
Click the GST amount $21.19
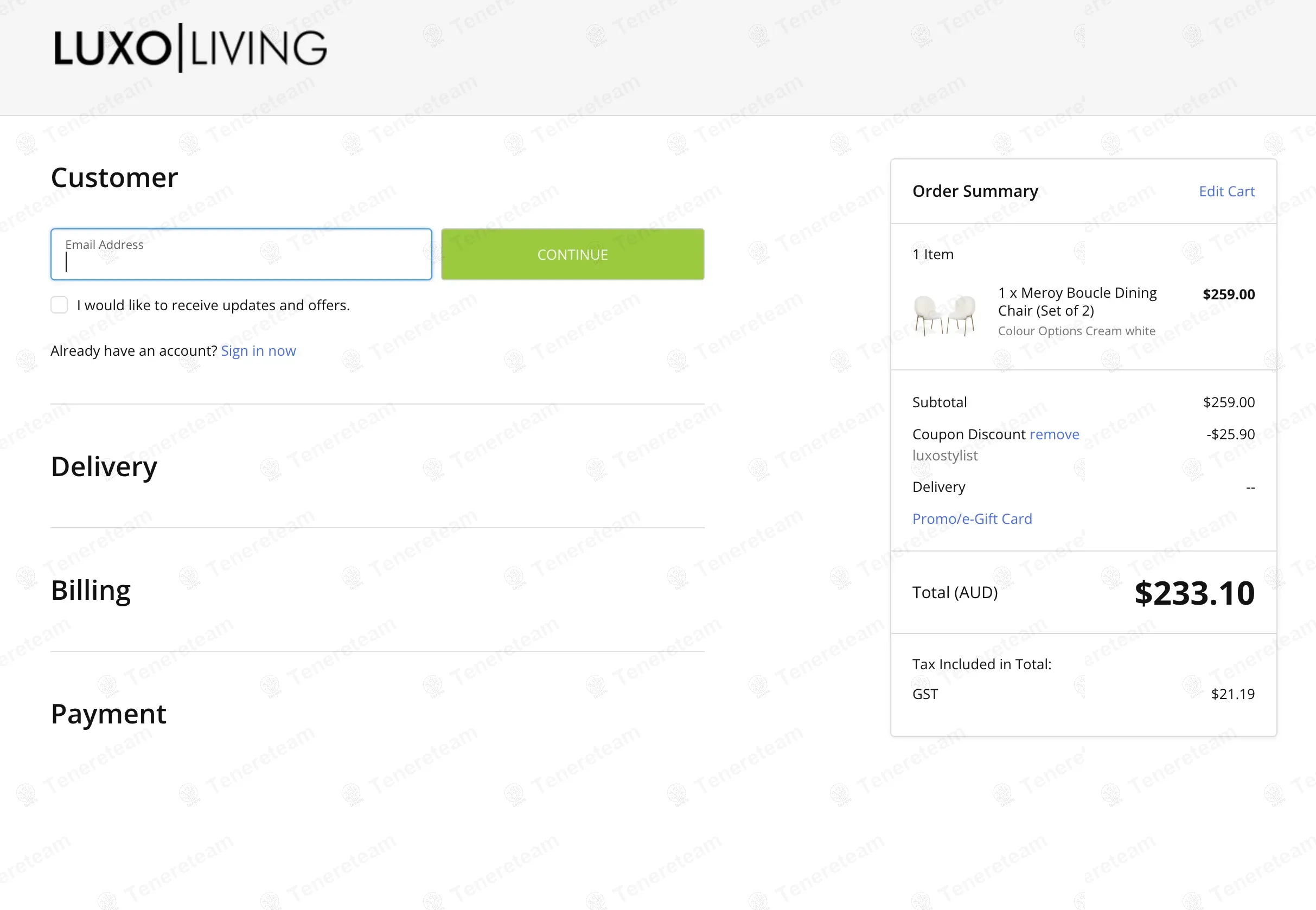pos(1233,695)
